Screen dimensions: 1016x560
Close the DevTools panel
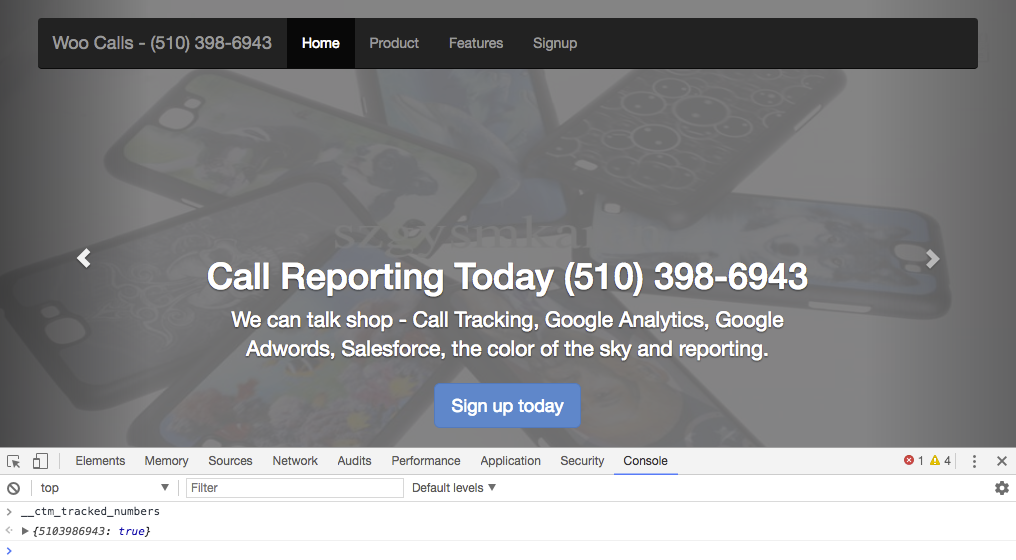[1002, 461]
